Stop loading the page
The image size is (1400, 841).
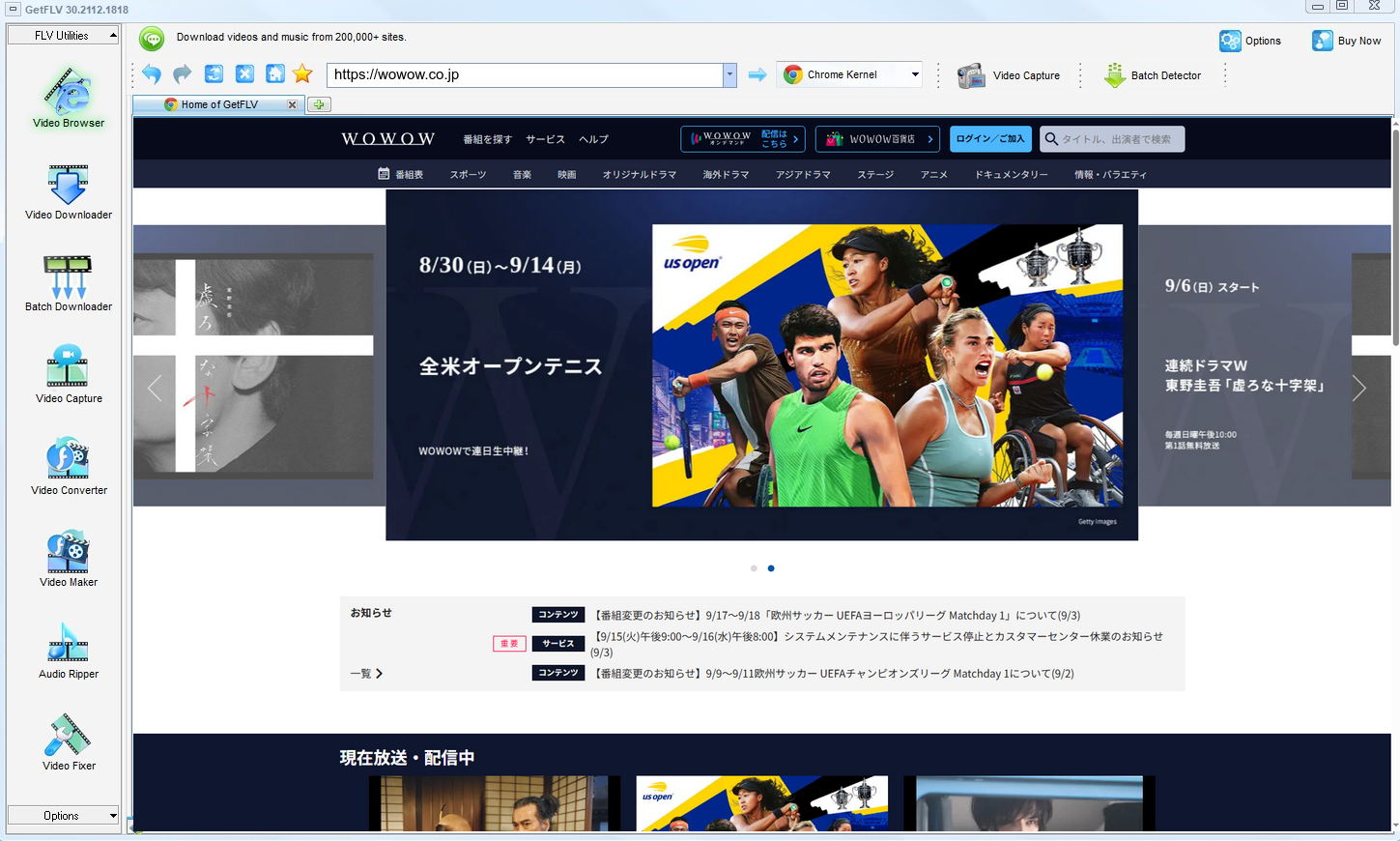click(x=244, y=74)
